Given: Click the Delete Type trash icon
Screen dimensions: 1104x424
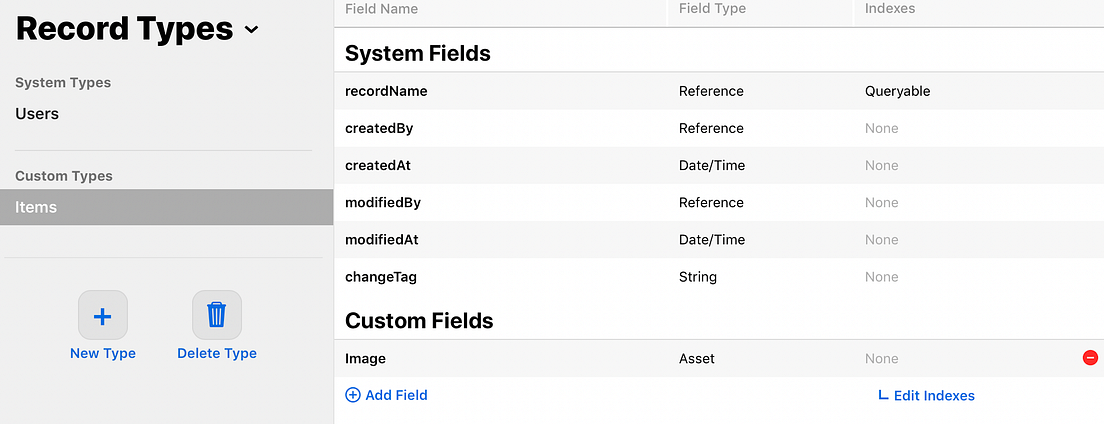Looking at the screenshot, I should (x=216, y=316).
